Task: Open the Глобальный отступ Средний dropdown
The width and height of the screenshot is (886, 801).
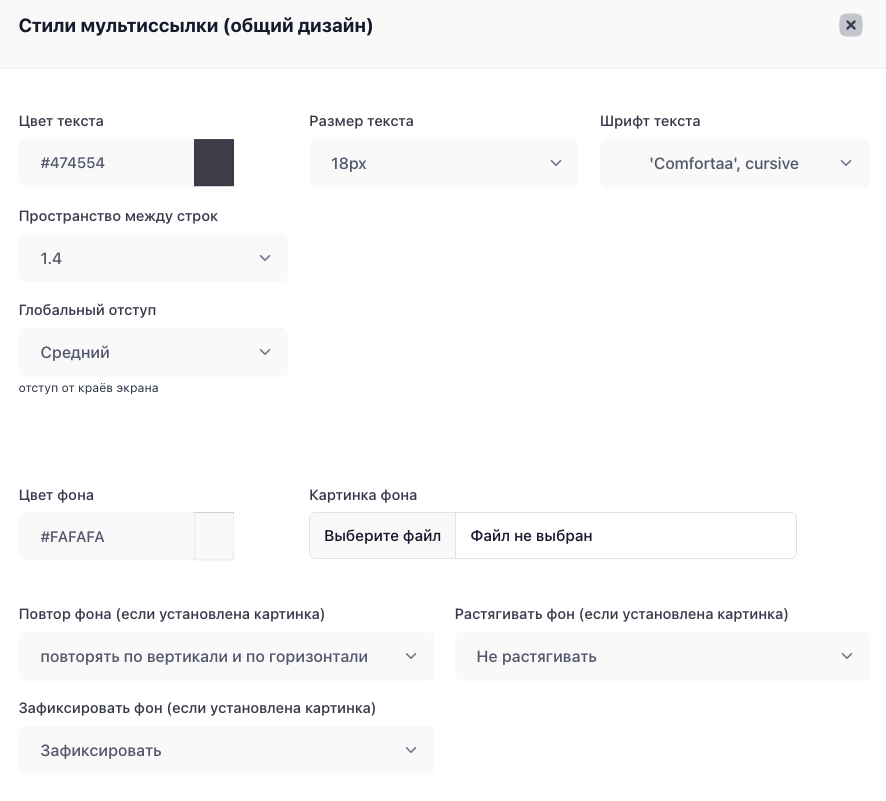Action: click(153, 352)
